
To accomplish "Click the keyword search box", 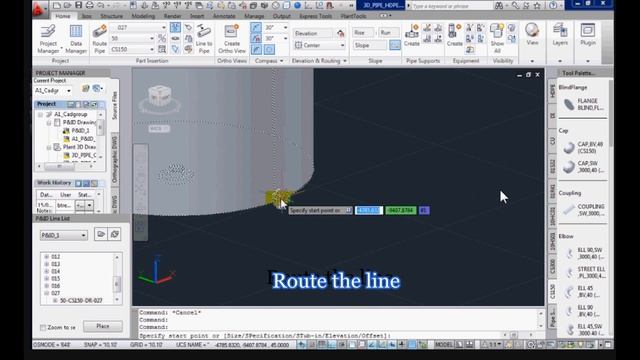I will (451, 6).
